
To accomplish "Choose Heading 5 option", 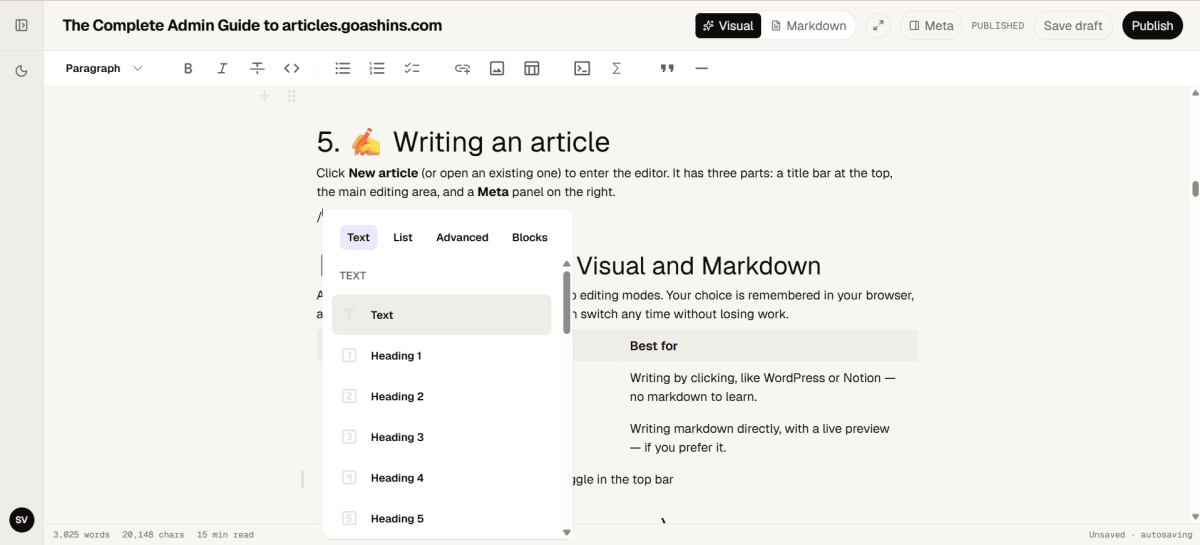I will [441, 518].
